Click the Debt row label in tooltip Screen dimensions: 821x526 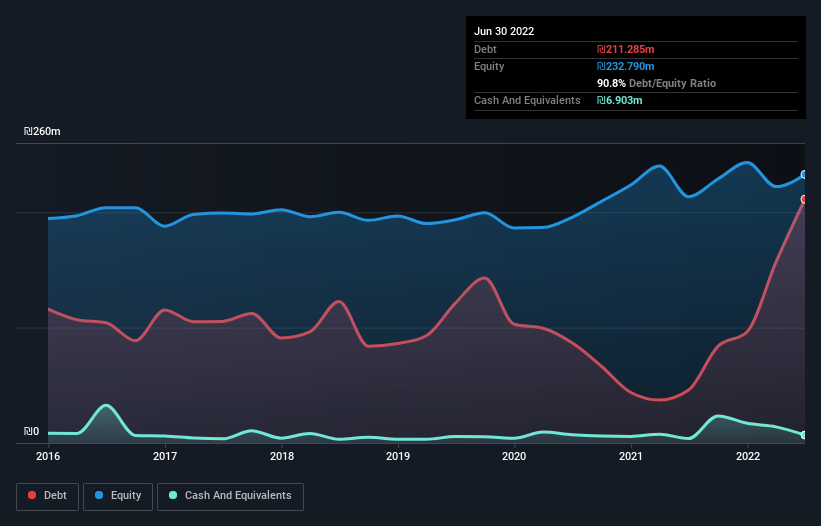click(485, 49)
